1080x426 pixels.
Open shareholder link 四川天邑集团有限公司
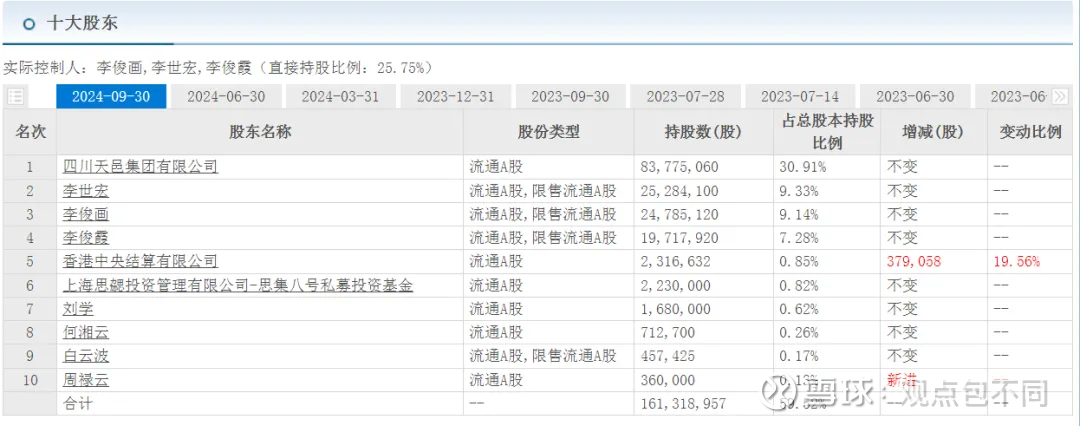141,167
